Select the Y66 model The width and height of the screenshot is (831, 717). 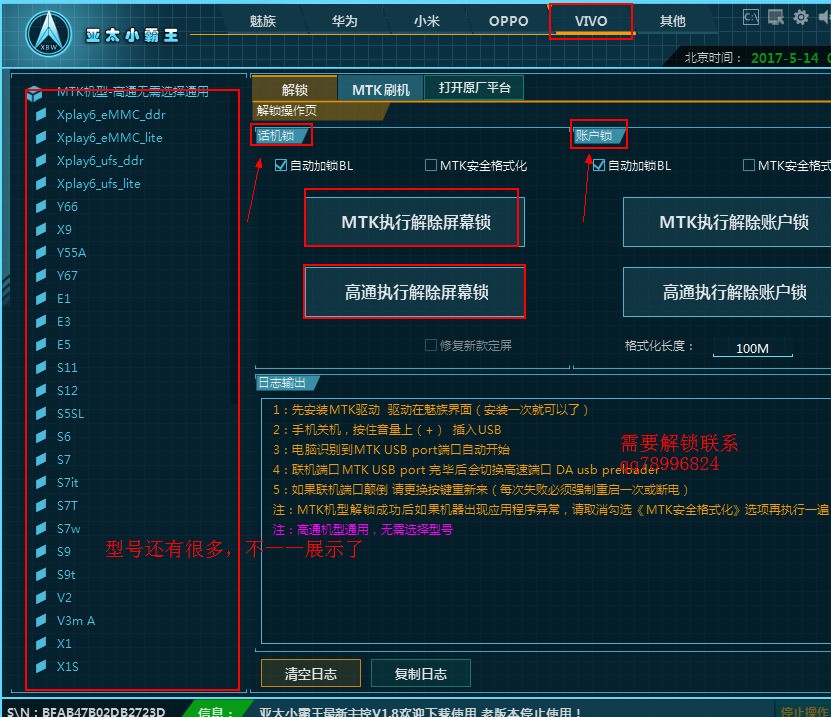66,206
